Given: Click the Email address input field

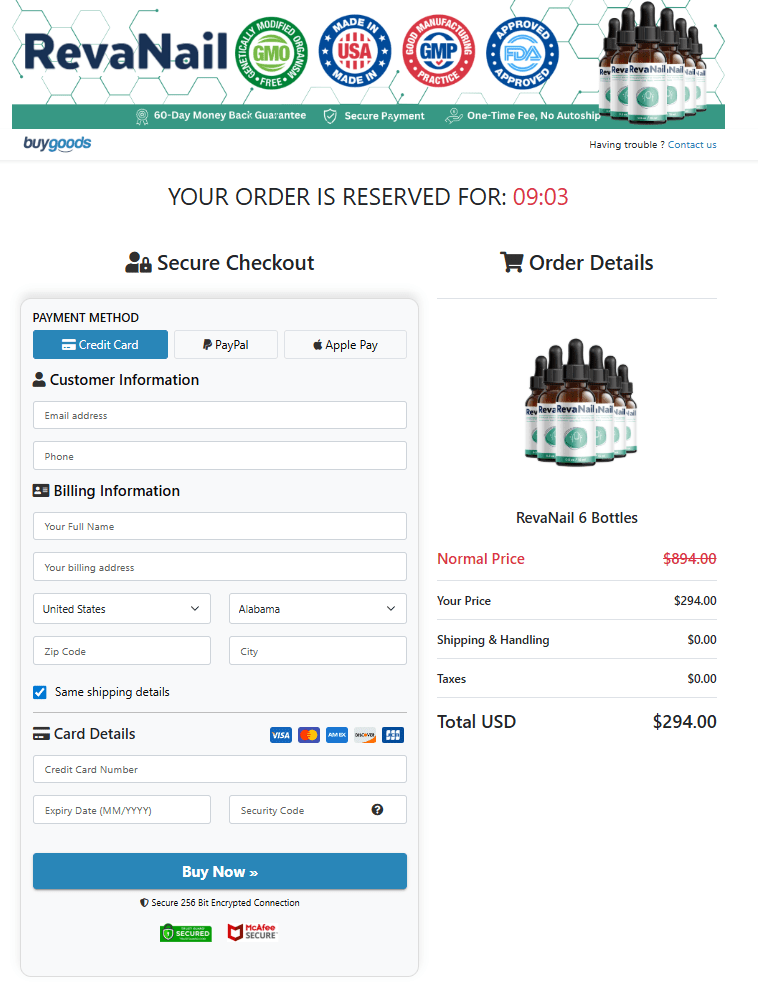Looking at the screenshot, I should (x=219, y=415).
